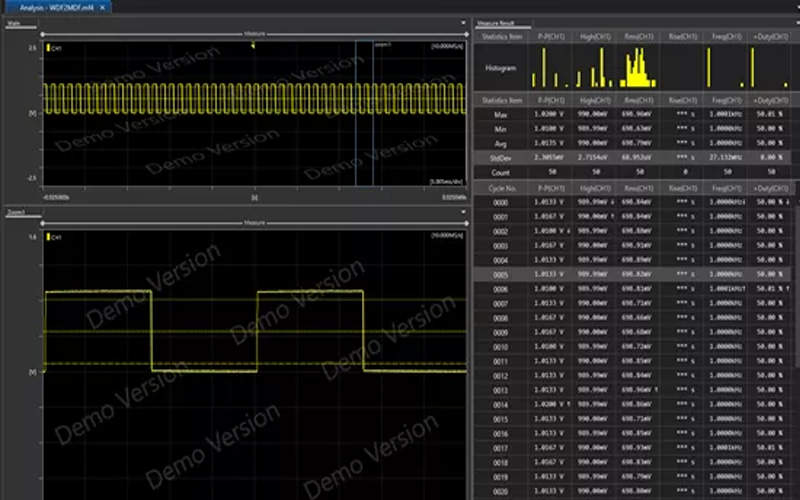800x500 pixels.
Task: Select cycle row 0007
Action: point(633,303)
